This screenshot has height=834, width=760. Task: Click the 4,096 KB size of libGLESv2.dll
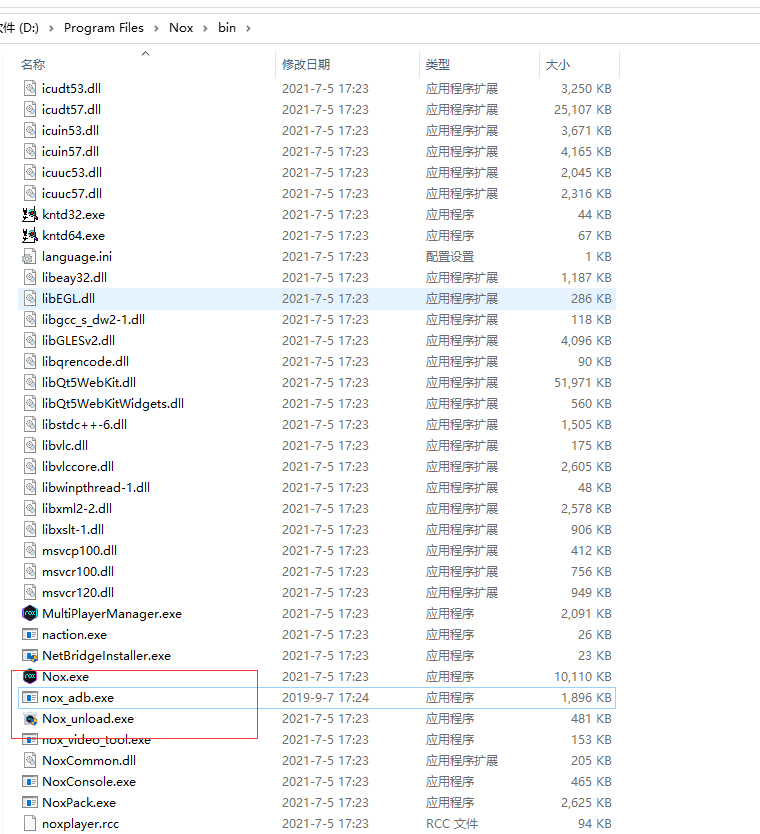coord(586,340)
